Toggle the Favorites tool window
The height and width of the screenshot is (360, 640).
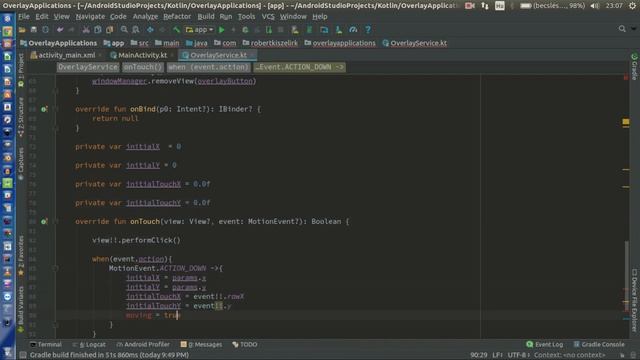point(21,256)
